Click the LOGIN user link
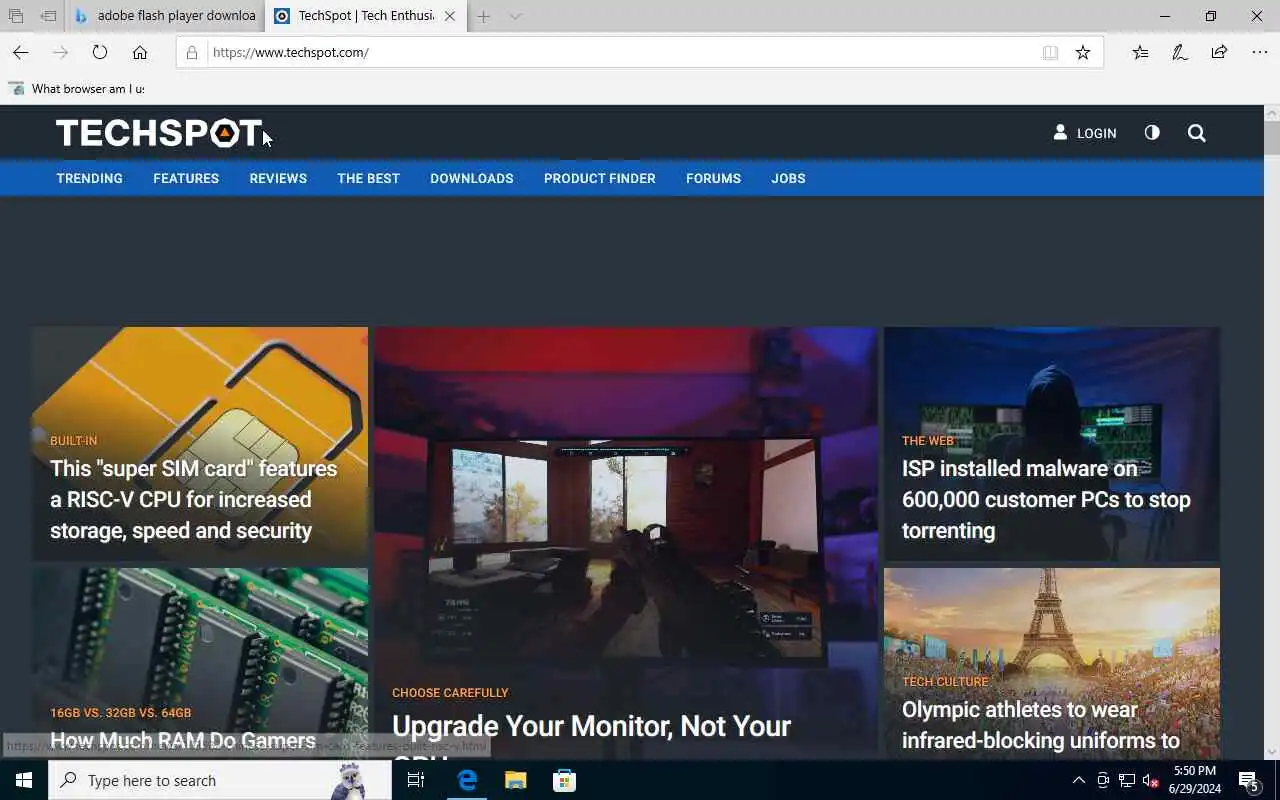Image resolution: width=1280 pixels, height=800 pixels. click(1085, 133)
